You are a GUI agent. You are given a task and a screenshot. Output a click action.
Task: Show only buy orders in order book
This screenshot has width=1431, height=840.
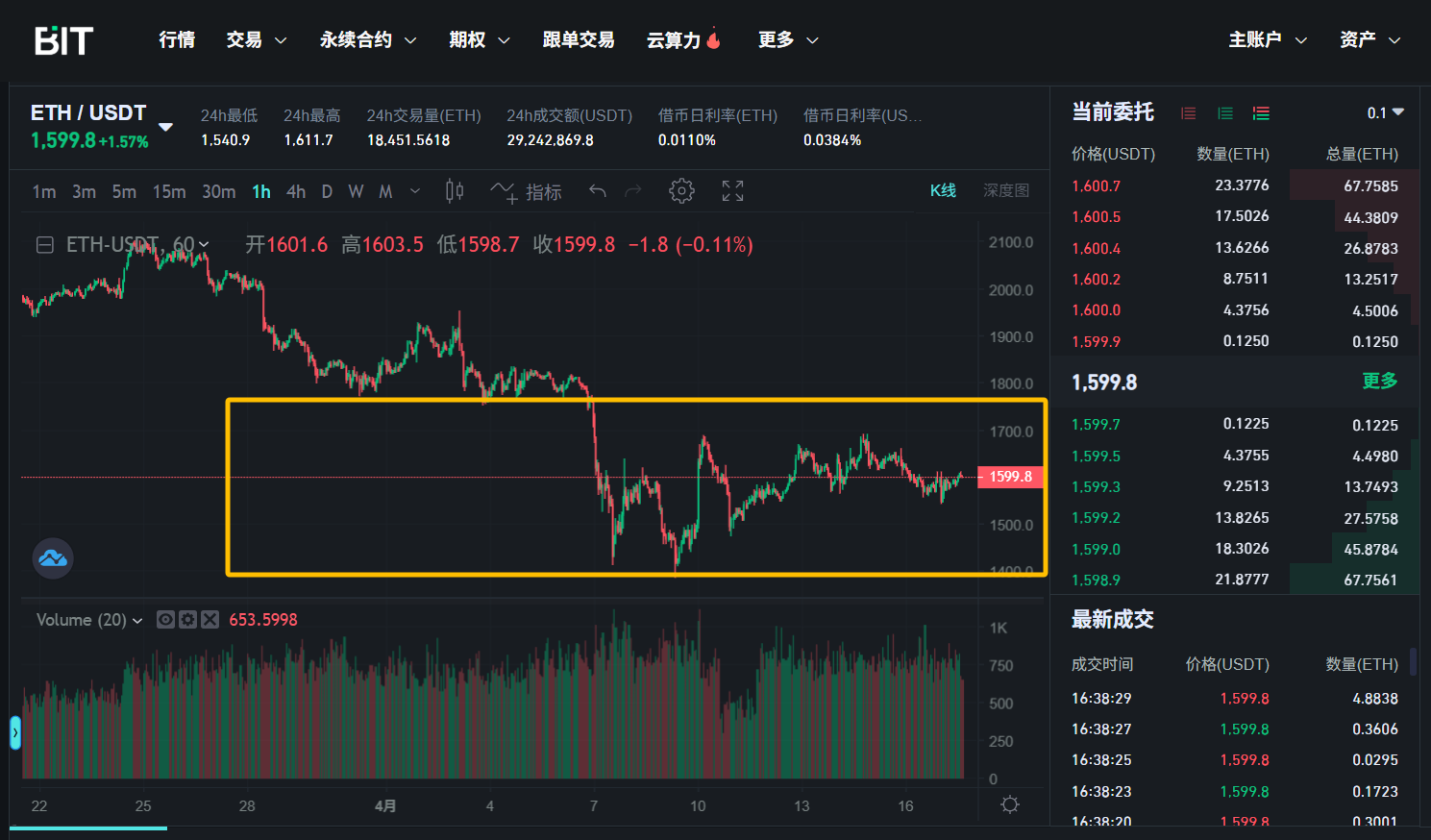1225,113
